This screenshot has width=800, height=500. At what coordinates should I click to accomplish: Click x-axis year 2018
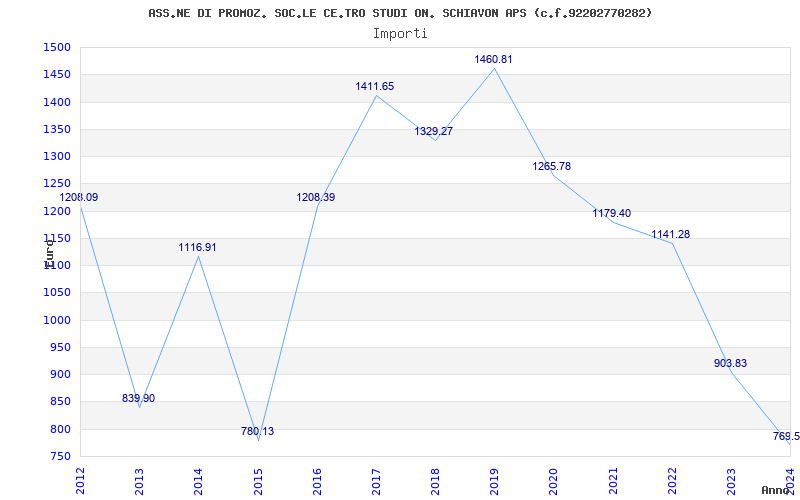tap(435, 481)
